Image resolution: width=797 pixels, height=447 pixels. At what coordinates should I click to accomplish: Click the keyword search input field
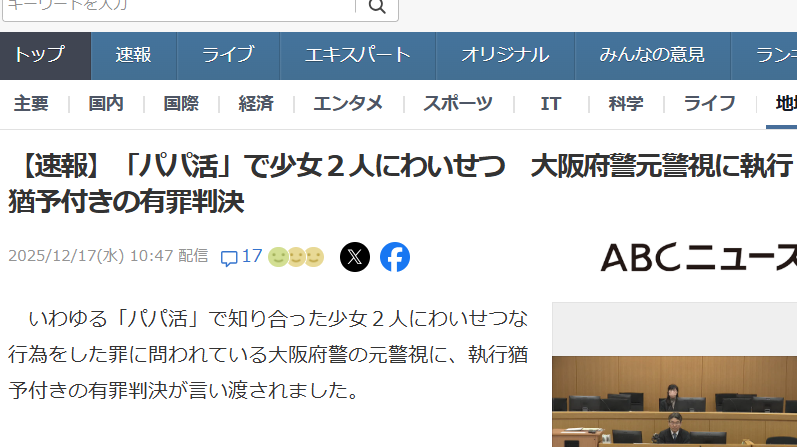click(179, 7)
